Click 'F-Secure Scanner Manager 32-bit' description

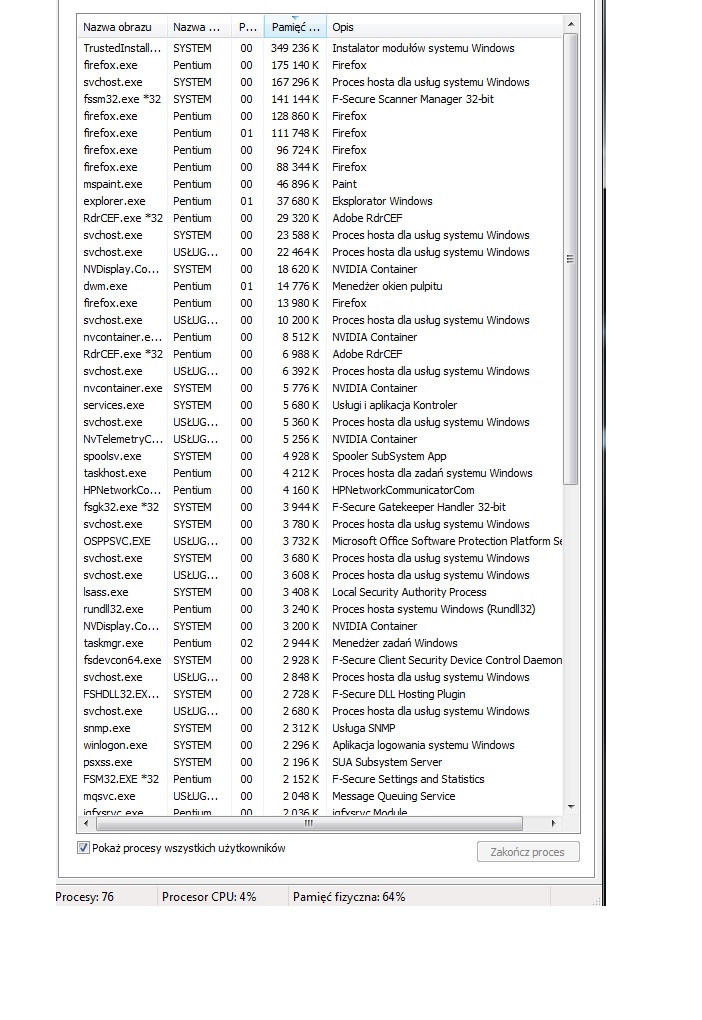[412, 99]
